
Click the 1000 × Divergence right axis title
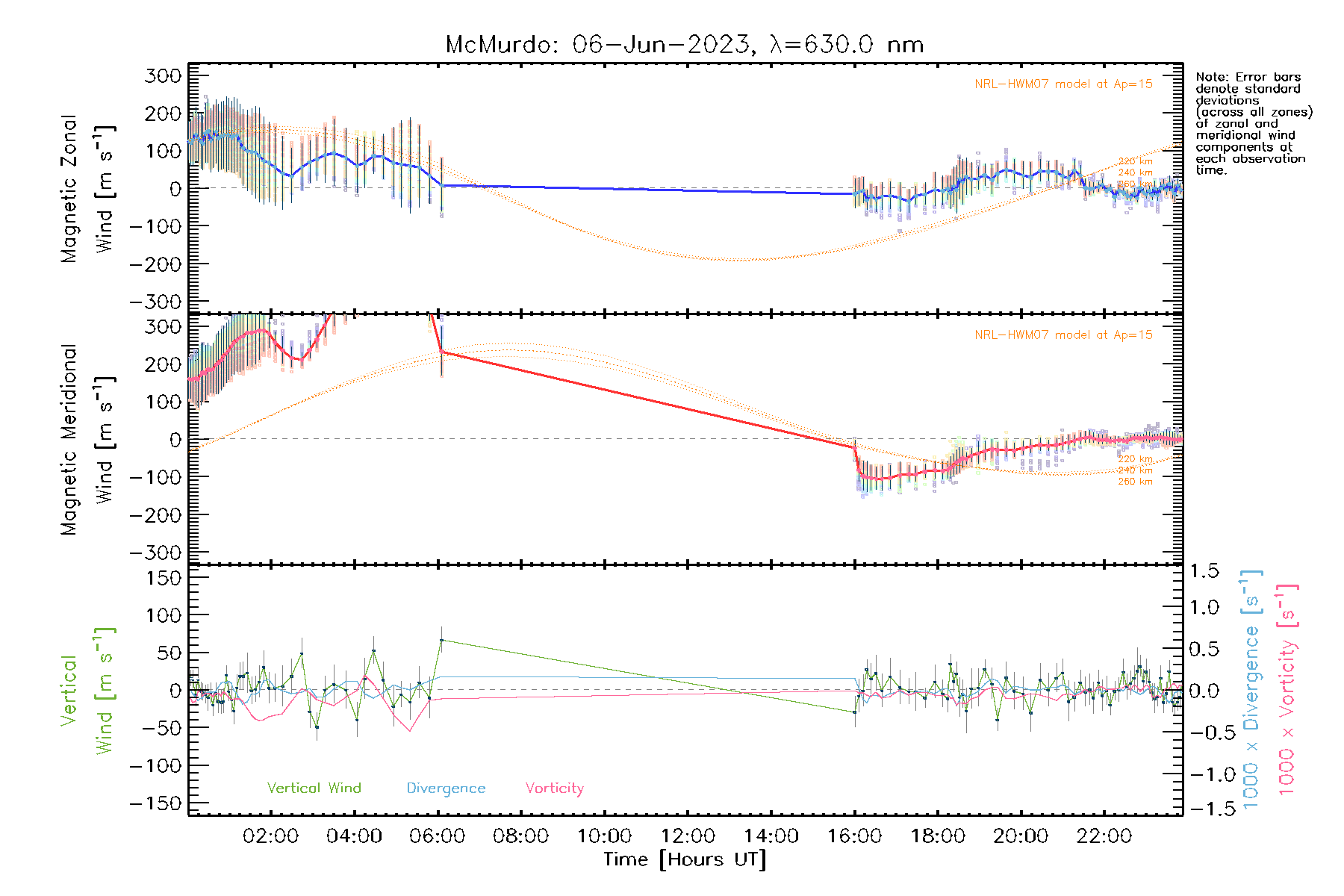(1251, 691)
